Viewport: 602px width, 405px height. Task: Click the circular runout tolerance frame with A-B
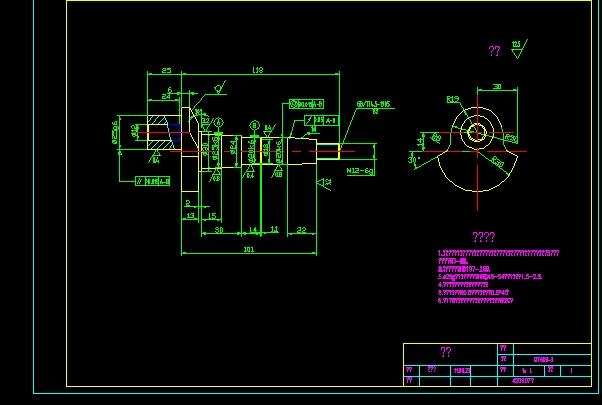[x=321, y=121]
